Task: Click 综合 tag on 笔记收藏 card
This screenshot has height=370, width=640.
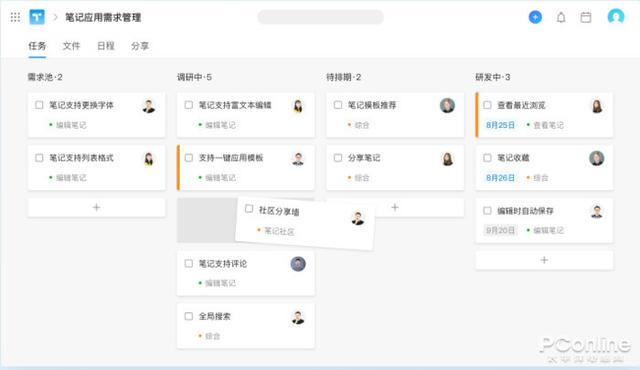Action: (537, 177)
